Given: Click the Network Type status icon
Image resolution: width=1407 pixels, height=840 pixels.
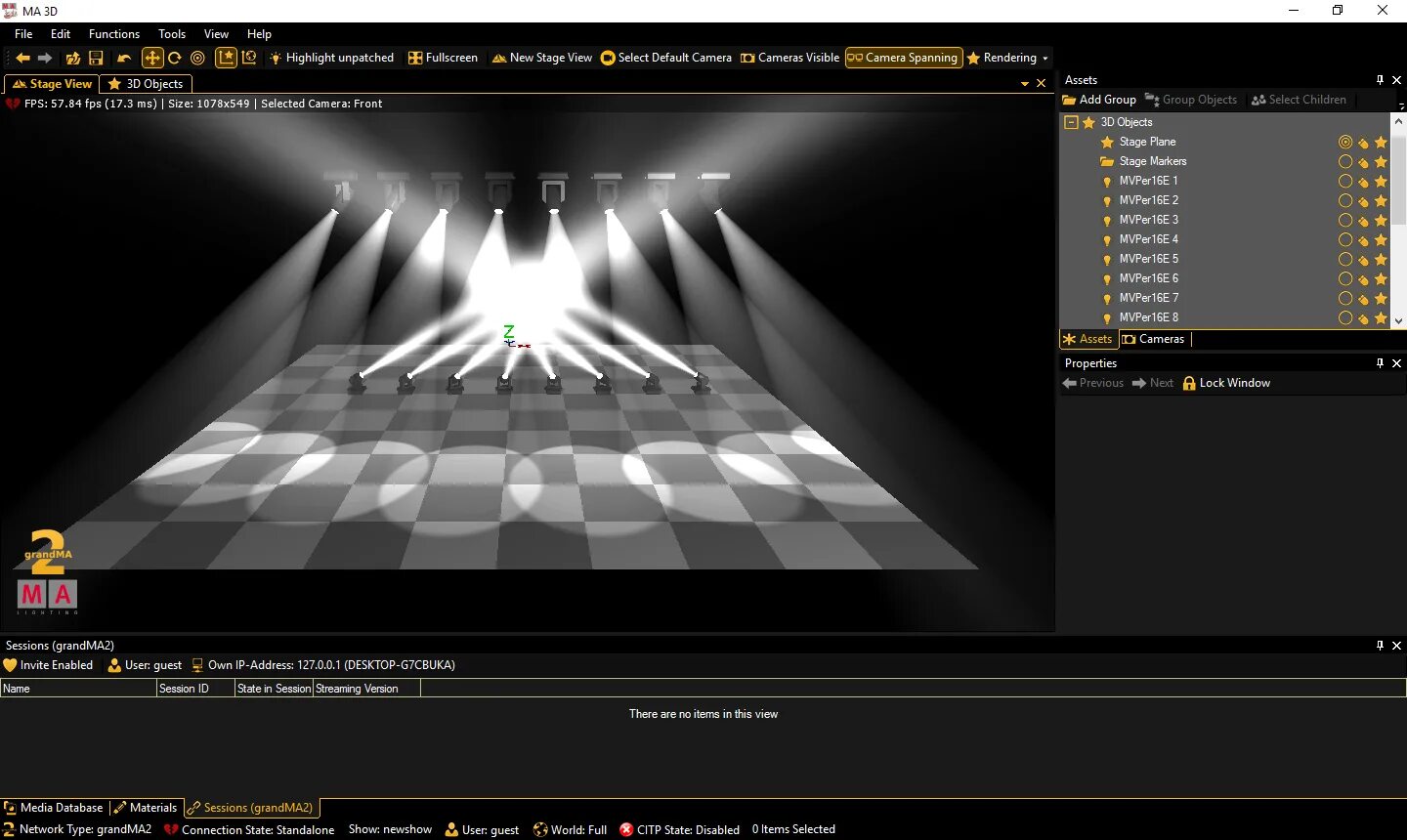Looking at the screenshot, I should point(9,829).
